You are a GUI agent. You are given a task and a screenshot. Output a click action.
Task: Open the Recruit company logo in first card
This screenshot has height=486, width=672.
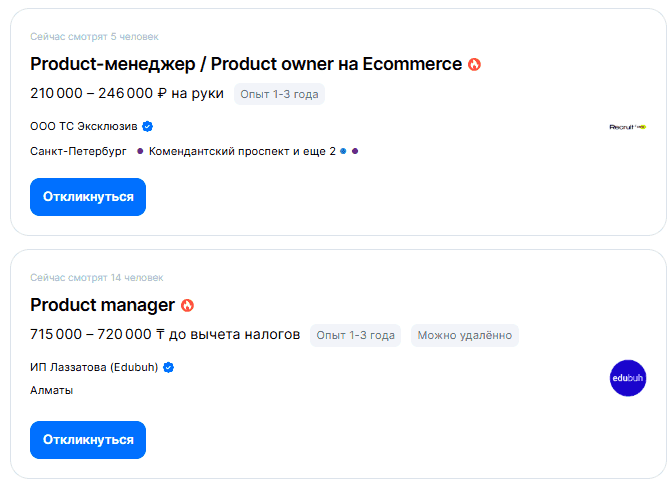tap(628, 127)
